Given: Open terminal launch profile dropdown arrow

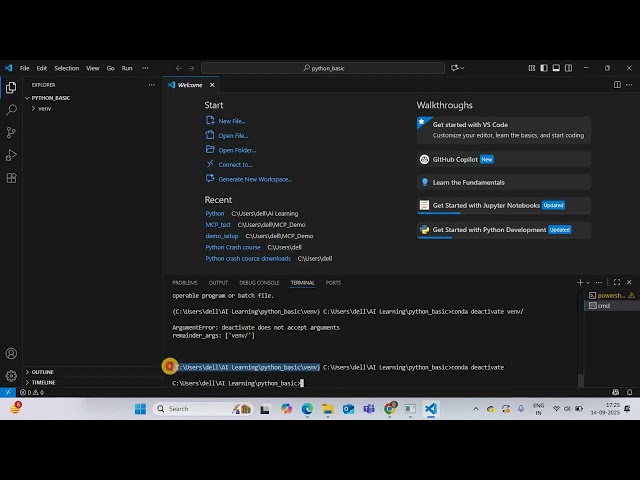Looking at the screenshot, I should click(x=588, y=282).
